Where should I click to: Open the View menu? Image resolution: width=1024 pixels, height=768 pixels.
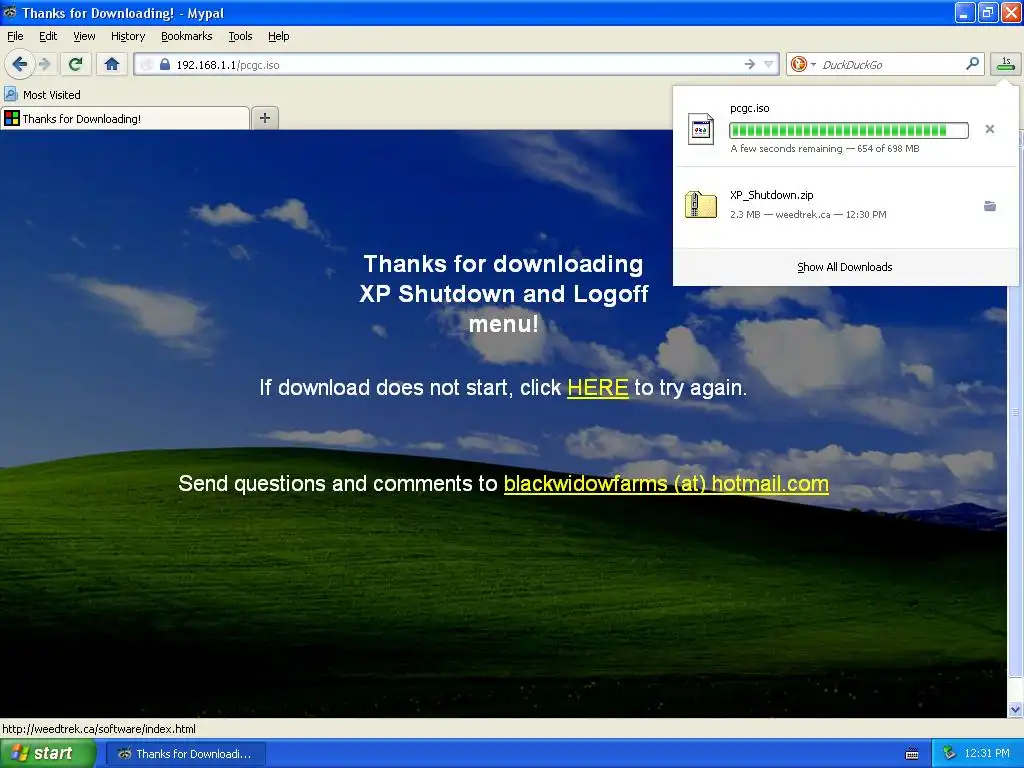pyautogui.click(x=84, y=36)
